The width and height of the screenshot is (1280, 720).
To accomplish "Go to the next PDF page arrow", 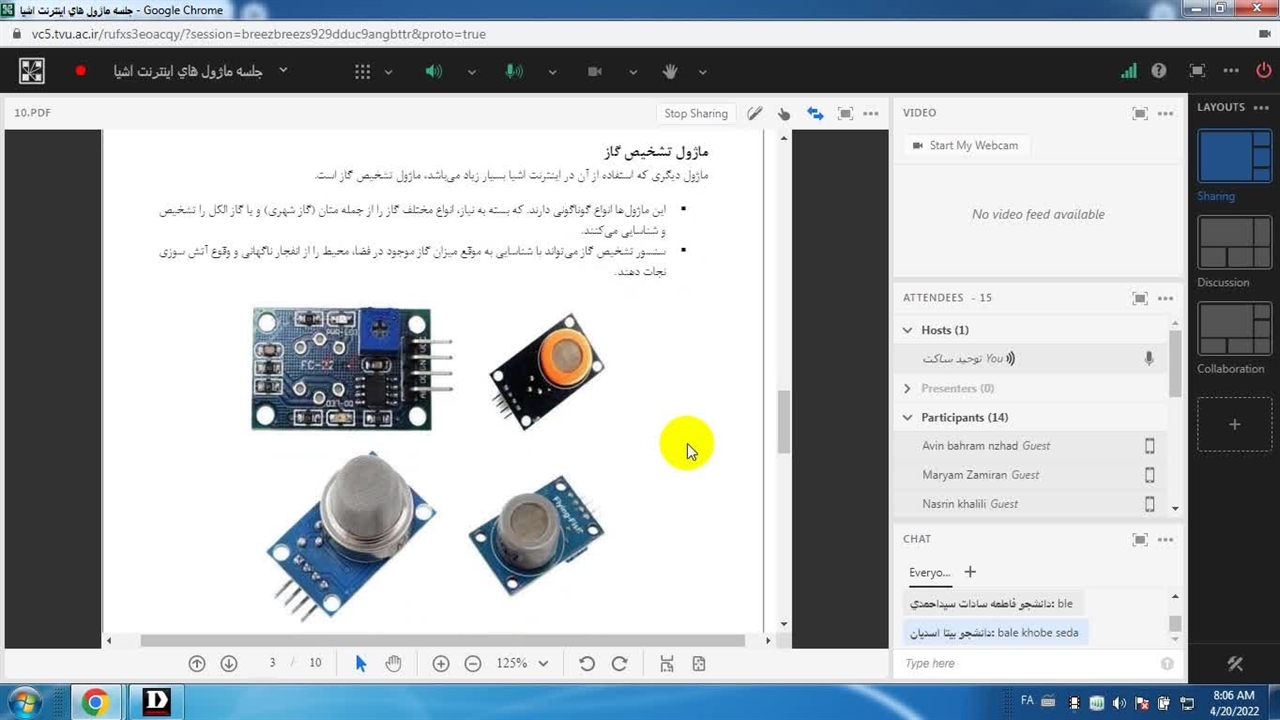I will click(x=229, y=663).
